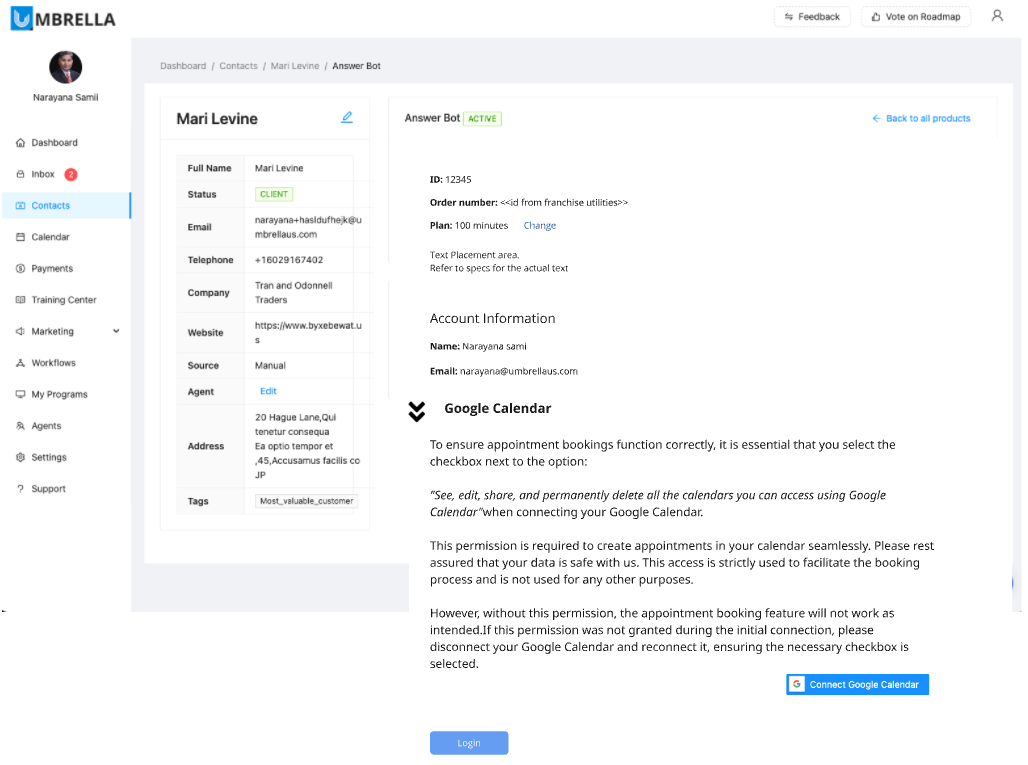Click Vote on Roadmap button
The height and width of the screenshot is (765, 1028).
point(916,17)
